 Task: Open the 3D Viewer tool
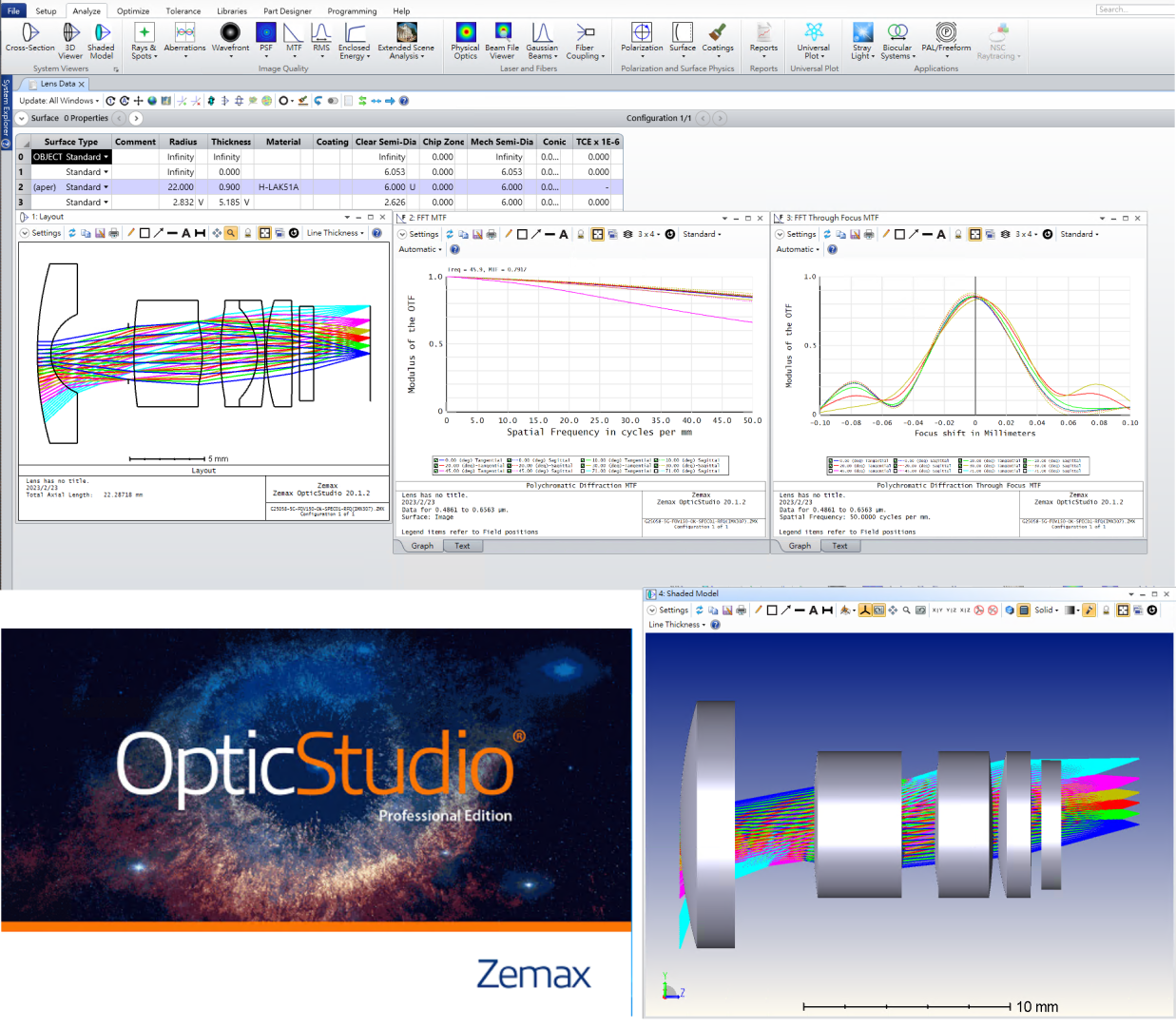point(70,42)
